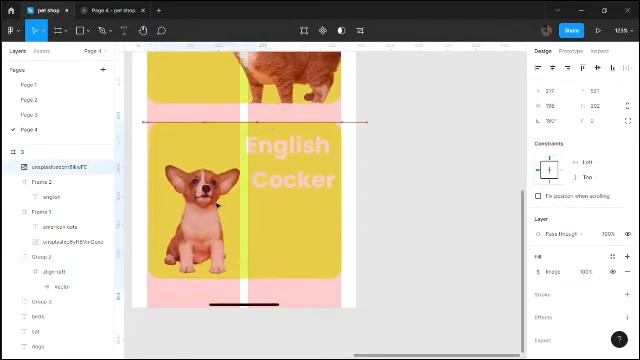Click the Crop image icon
Screen dimensions: 640x360
tap(360, 31)
